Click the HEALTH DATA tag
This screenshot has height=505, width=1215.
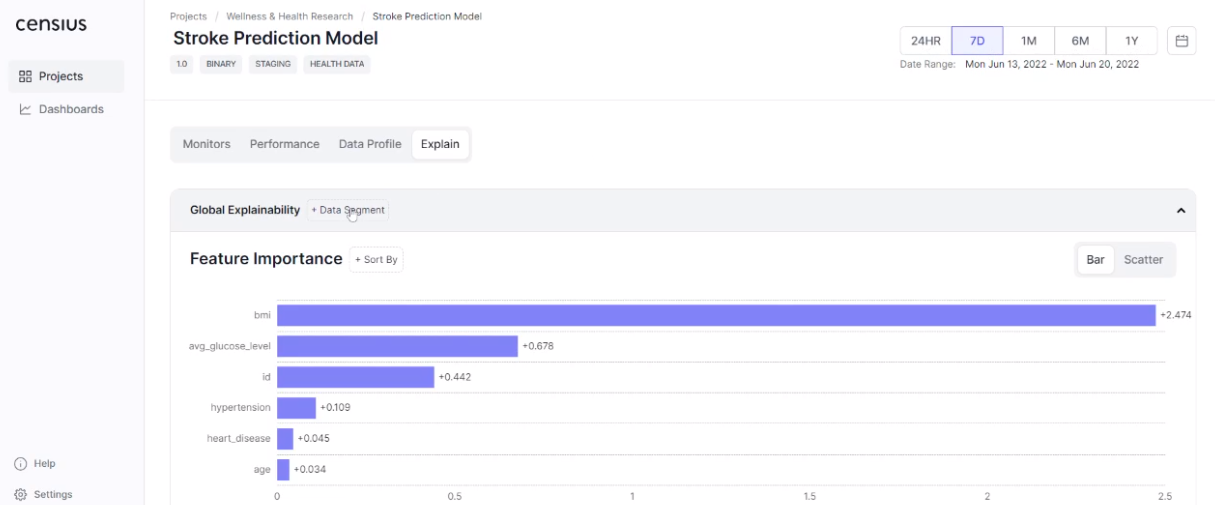tap(336, 64)
